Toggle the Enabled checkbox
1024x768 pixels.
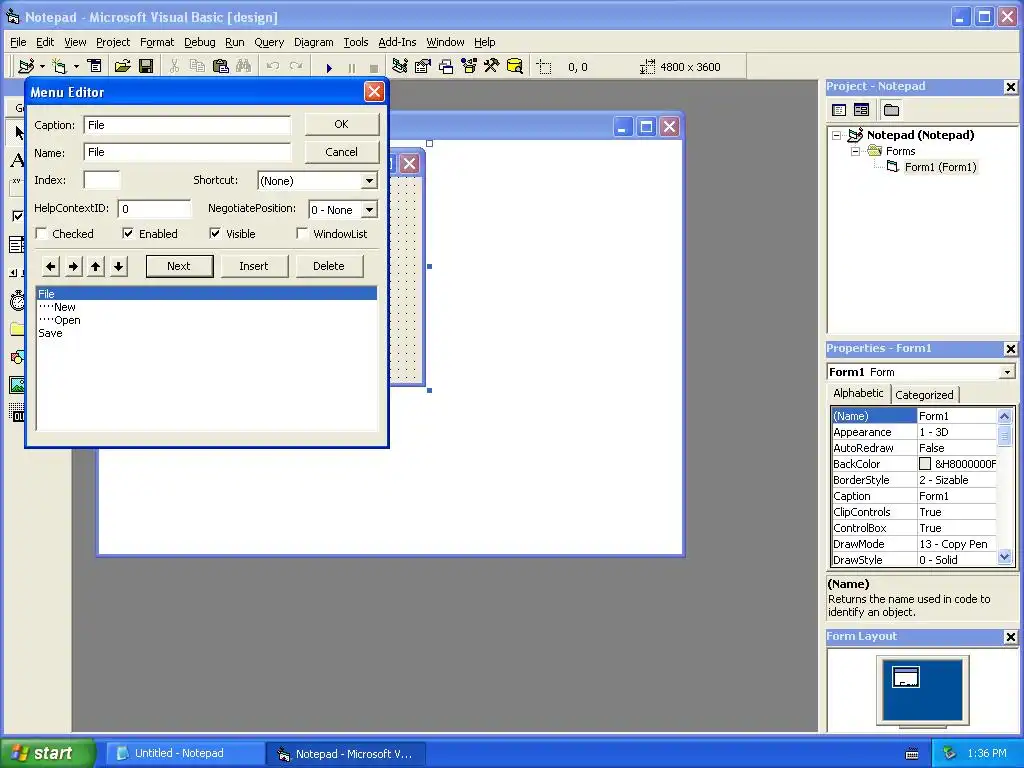click(x=128, y=234)
